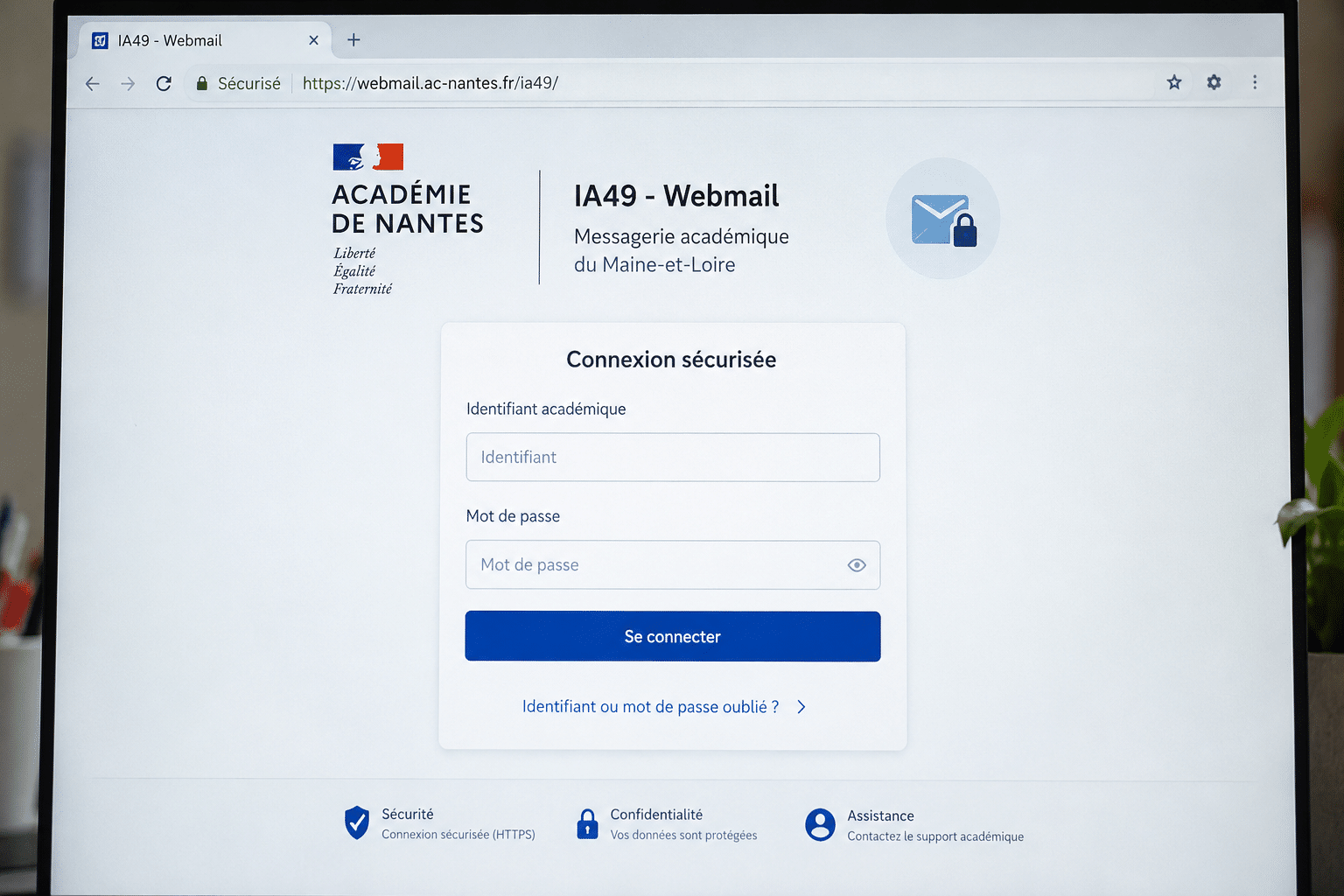Click the IA49 - Webmail page heading

[676, 196]
